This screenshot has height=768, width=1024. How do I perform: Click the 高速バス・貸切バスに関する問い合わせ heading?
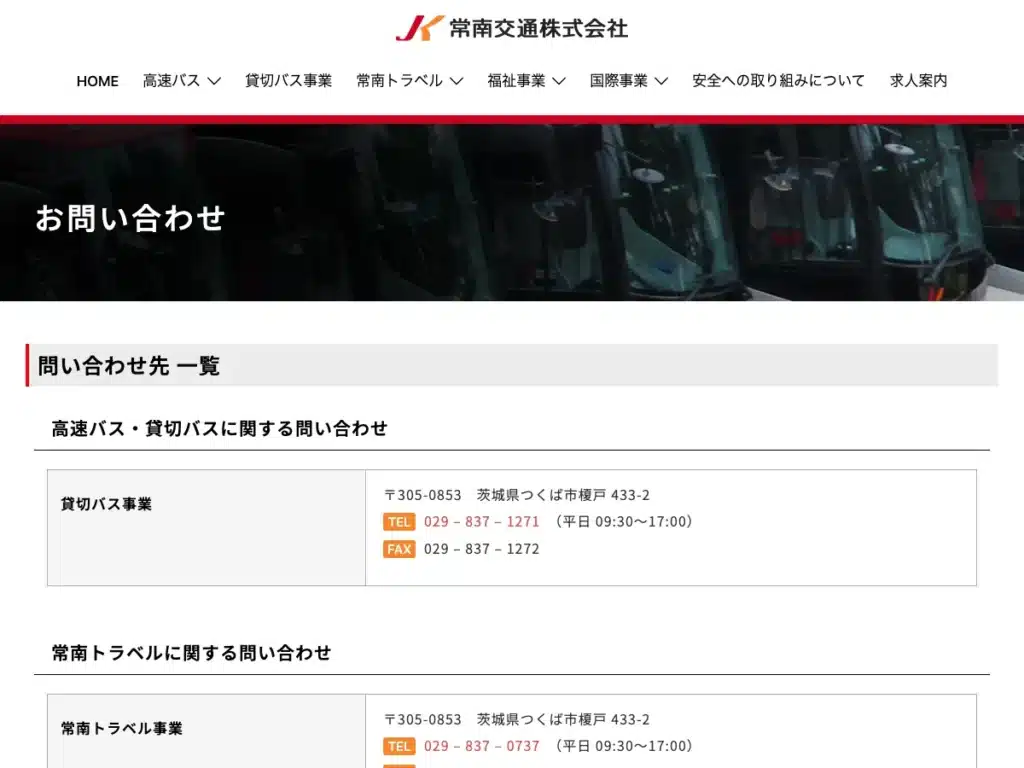pos(219,428)
